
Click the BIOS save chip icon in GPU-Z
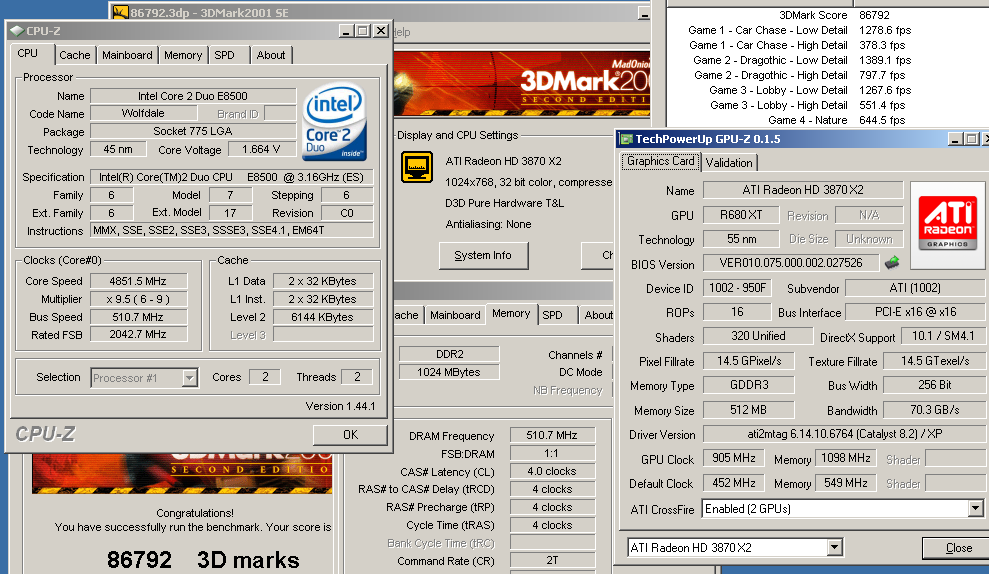(892, 262)
